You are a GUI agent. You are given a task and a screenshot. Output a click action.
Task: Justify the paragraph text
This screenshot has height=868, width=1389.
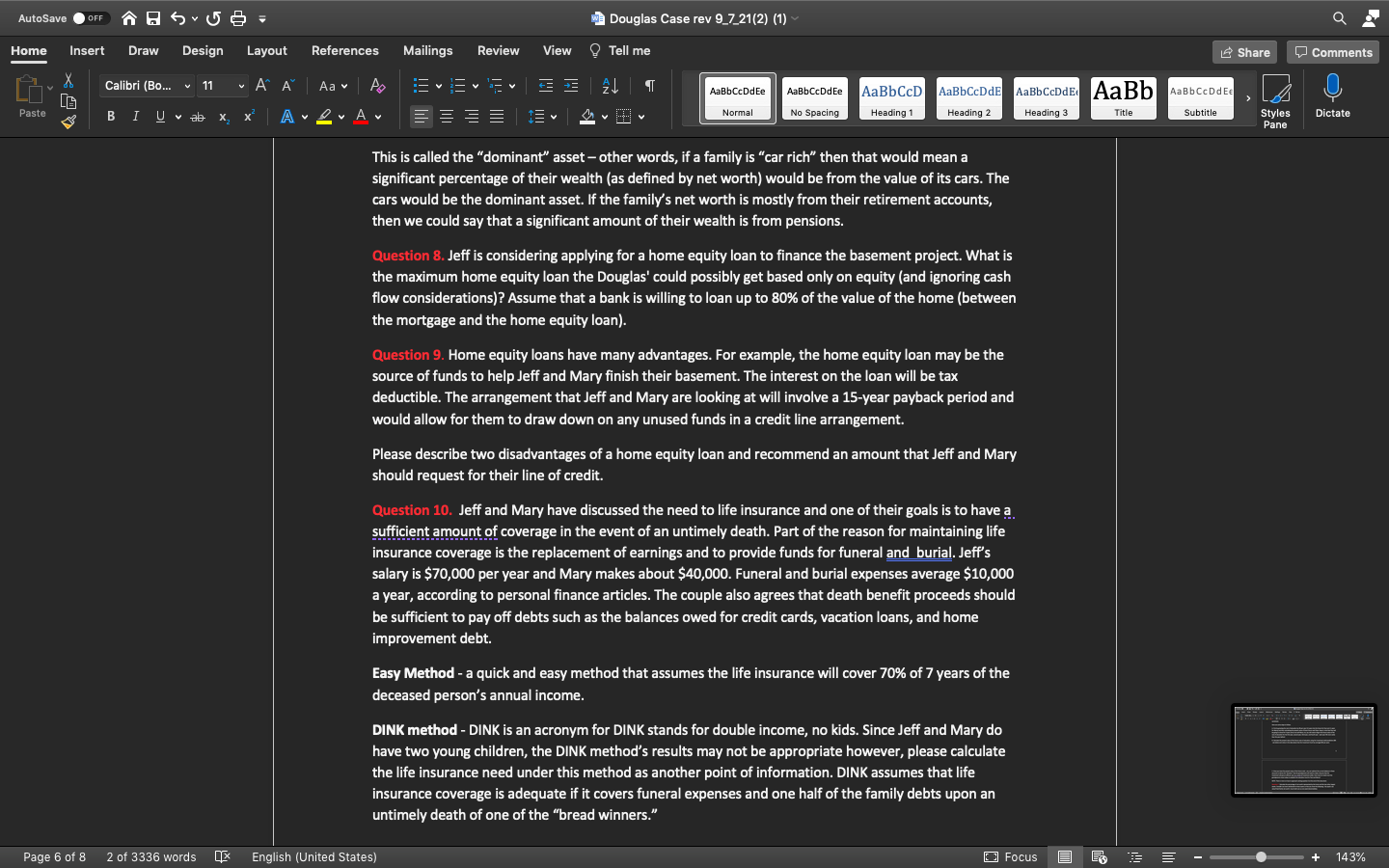pyautogui.click(x=497, y=117)
